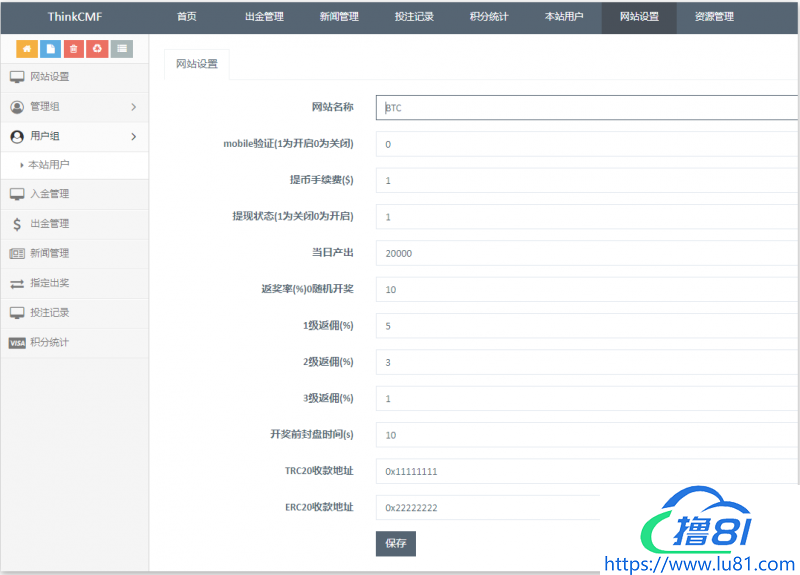Click the blue document shortcut icon
This screenshot has height=575, width=800.
[x=50, y=48]
